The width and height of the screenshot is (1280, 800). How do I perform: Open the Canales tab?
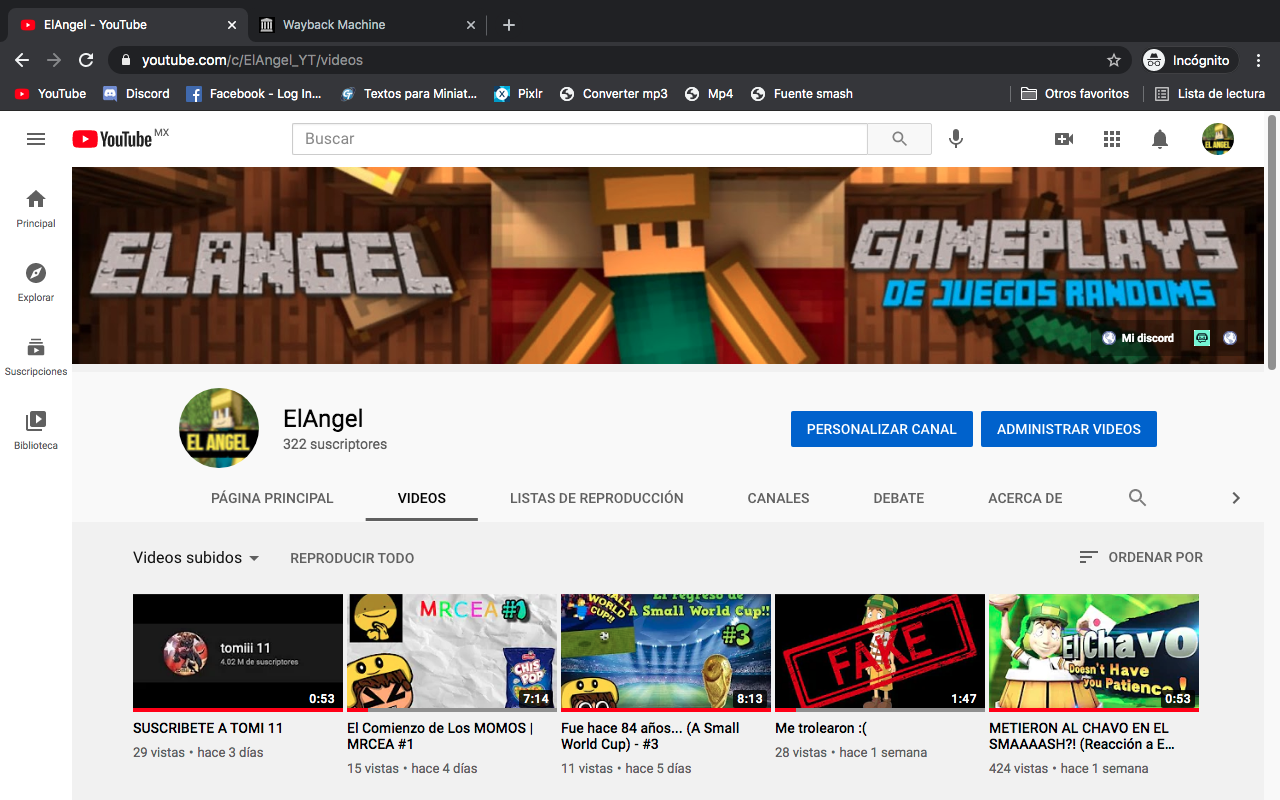click(779, 498)
